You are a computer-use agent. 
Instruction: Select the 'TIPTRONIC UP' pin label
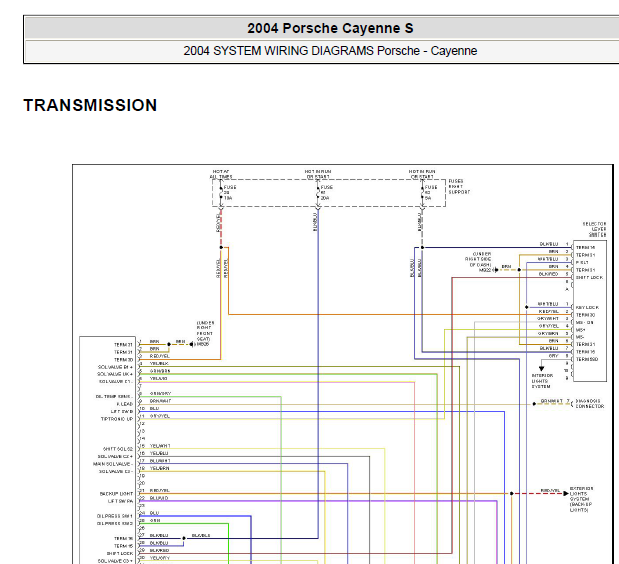[117, 419]
